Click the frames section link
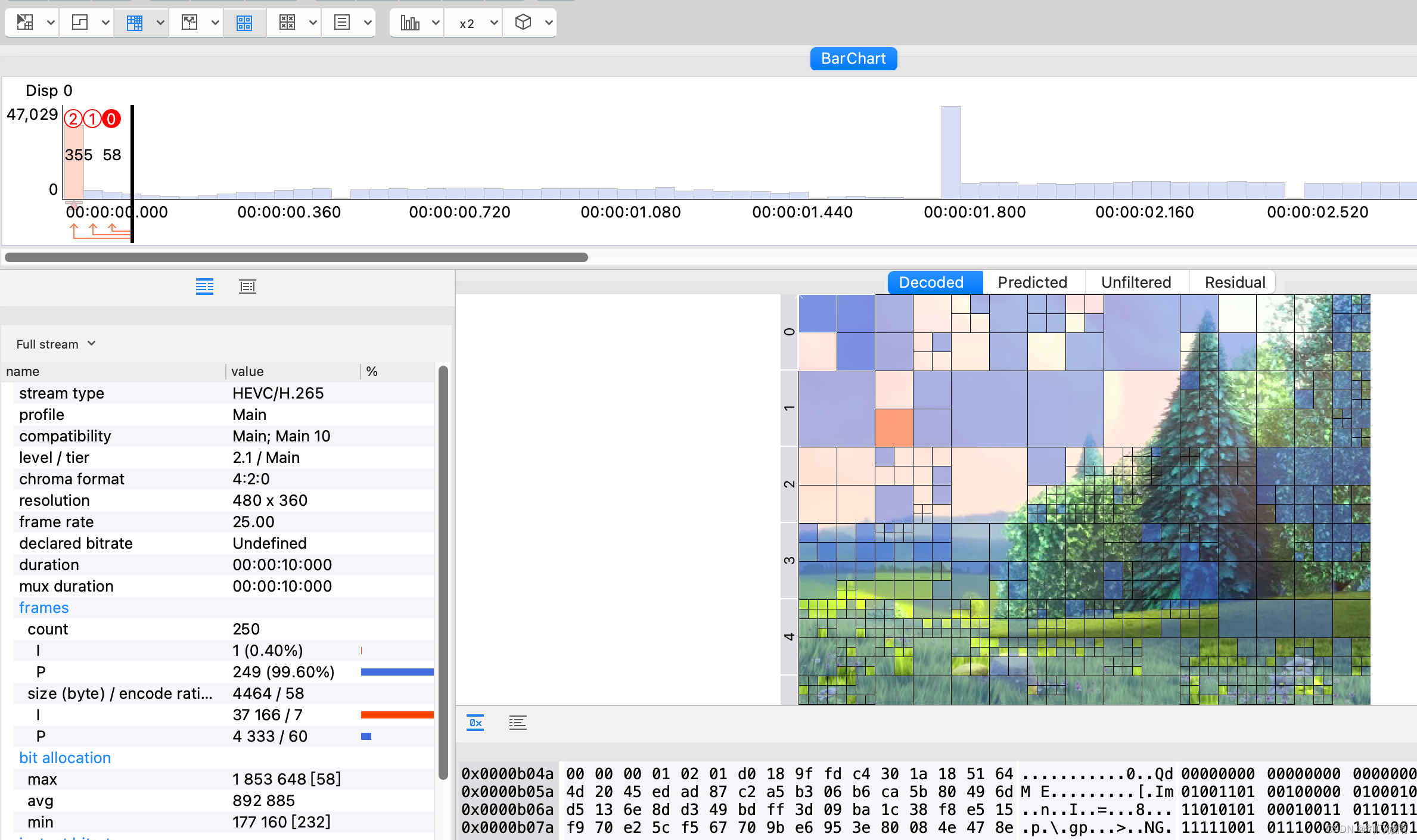 point(44,608)
